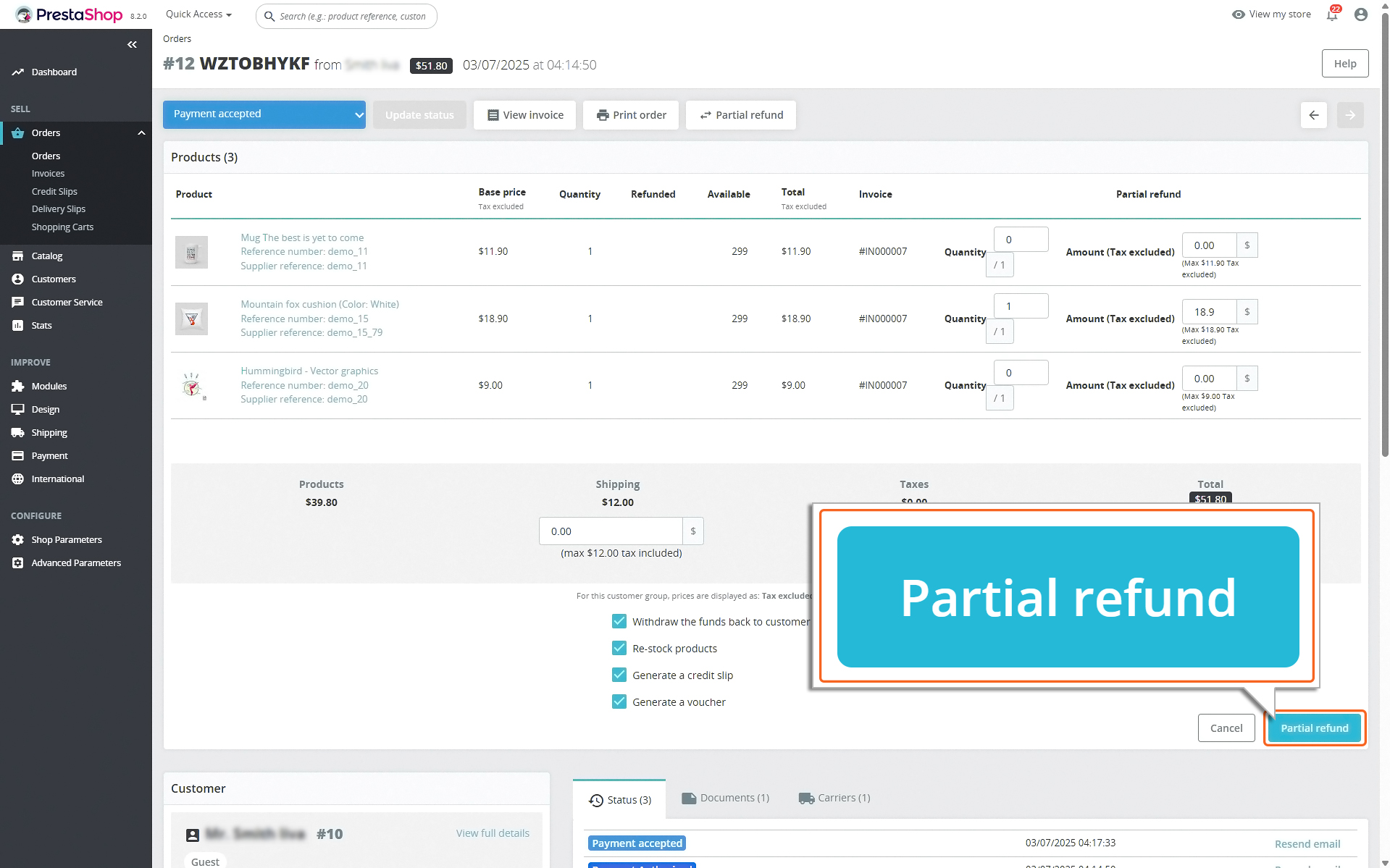This screenshot has height=868, width=1390.
Task: Go to previous order arrow
Action: click(x=1314, y=115)
